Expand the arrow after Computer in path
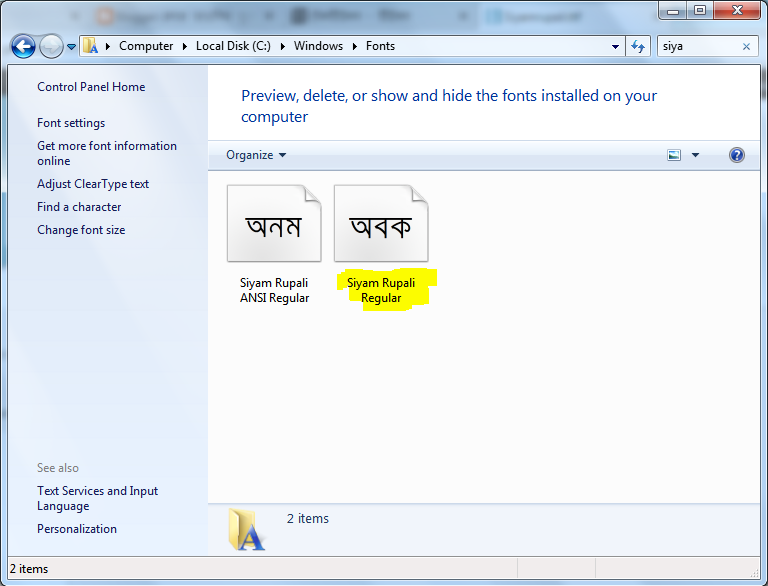Image resolution: width=768 pixels, height=586 pixels. pos(185,47)
